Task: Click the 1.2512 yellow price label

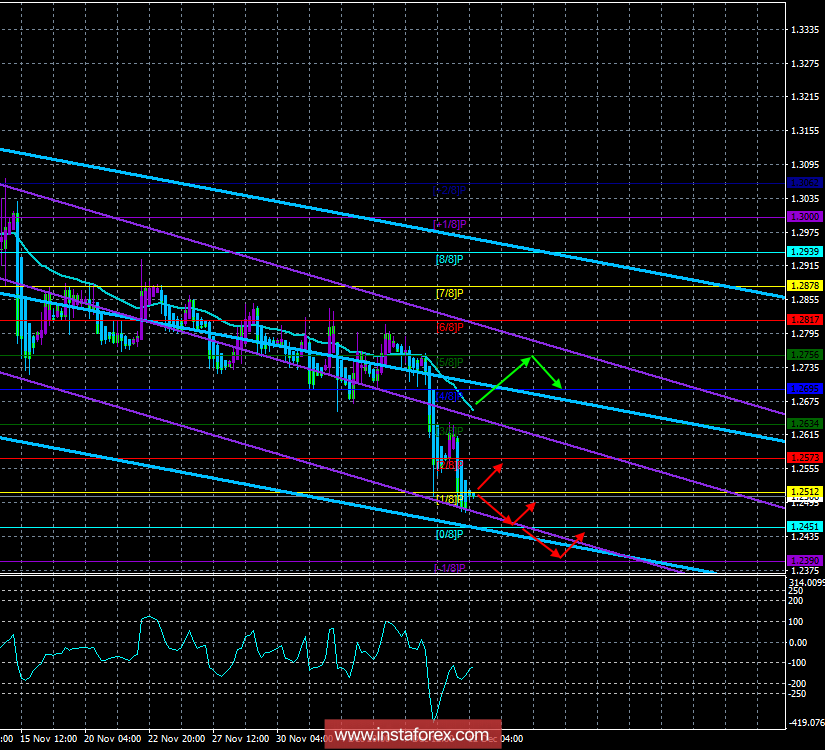Action: pyautogui.click(x=805, y=492)
